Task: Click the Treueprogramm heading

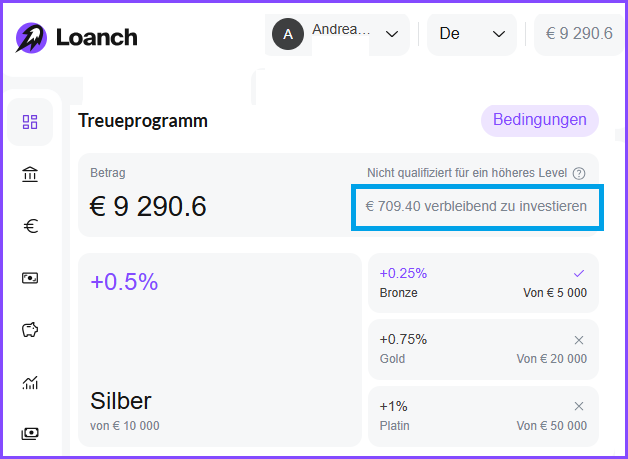Action: tap(143, 121)
